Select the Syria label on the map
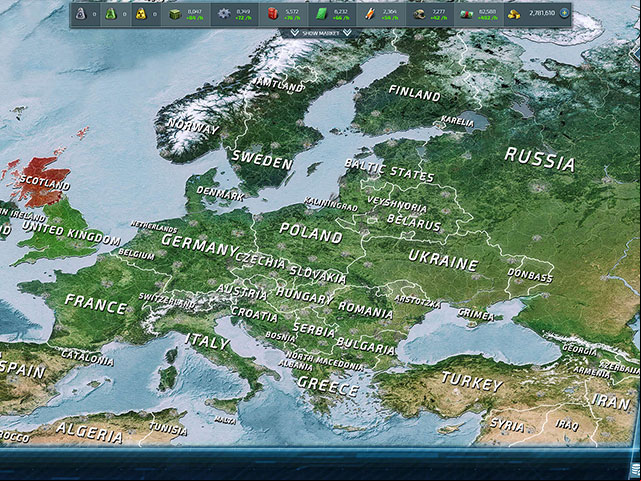Screen dimensions: 641x481 (x=507, y=425)
